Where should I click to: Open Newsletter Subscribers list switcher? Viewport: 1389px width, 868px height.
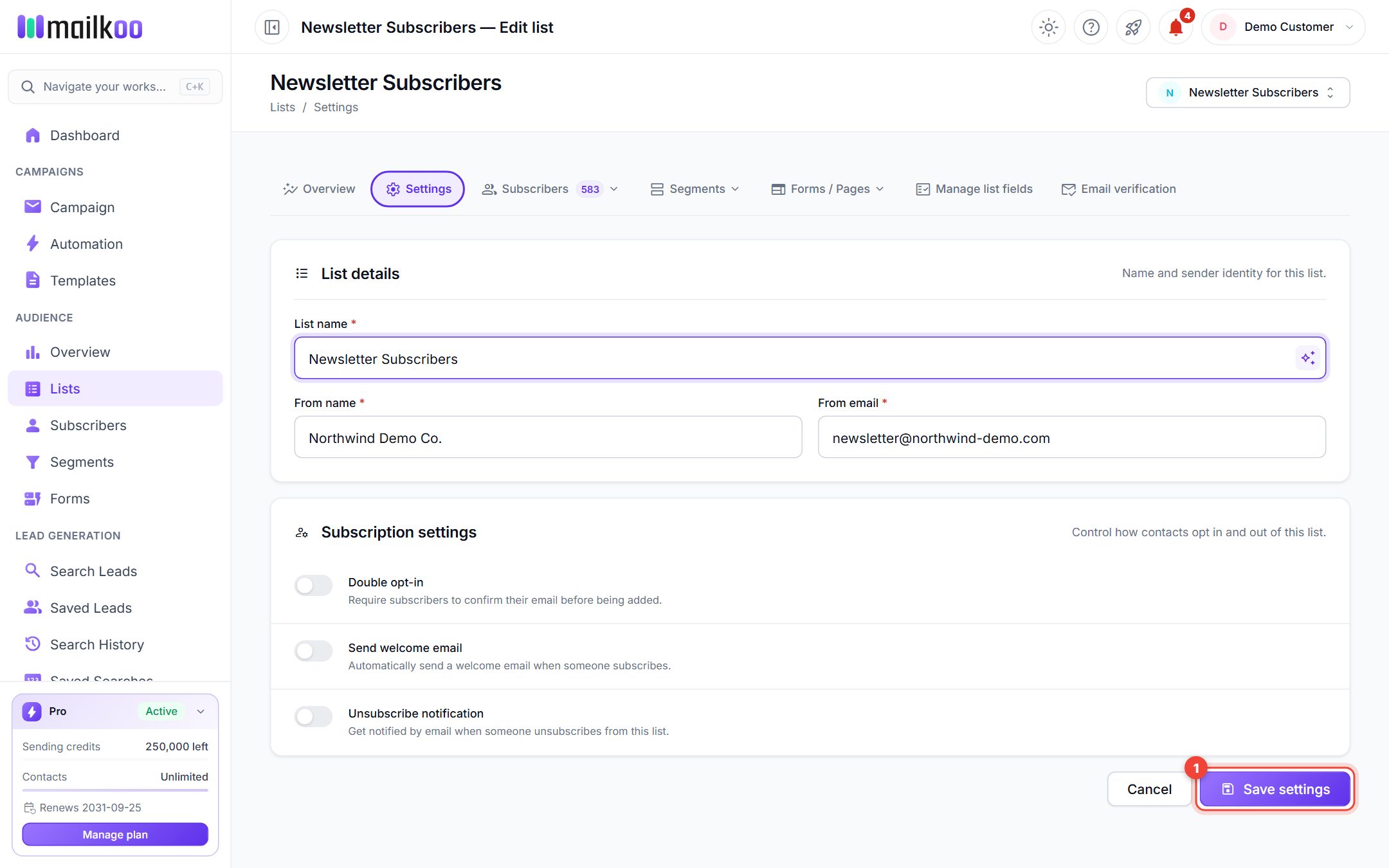1248,93
